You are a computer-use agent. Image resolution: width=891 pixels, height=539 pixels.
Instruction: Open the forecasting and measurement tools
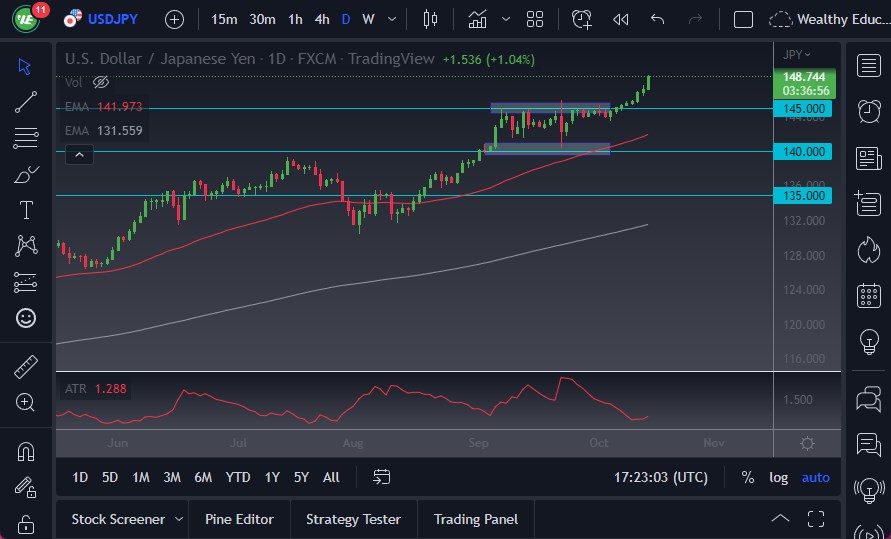[x=26, y=282]
